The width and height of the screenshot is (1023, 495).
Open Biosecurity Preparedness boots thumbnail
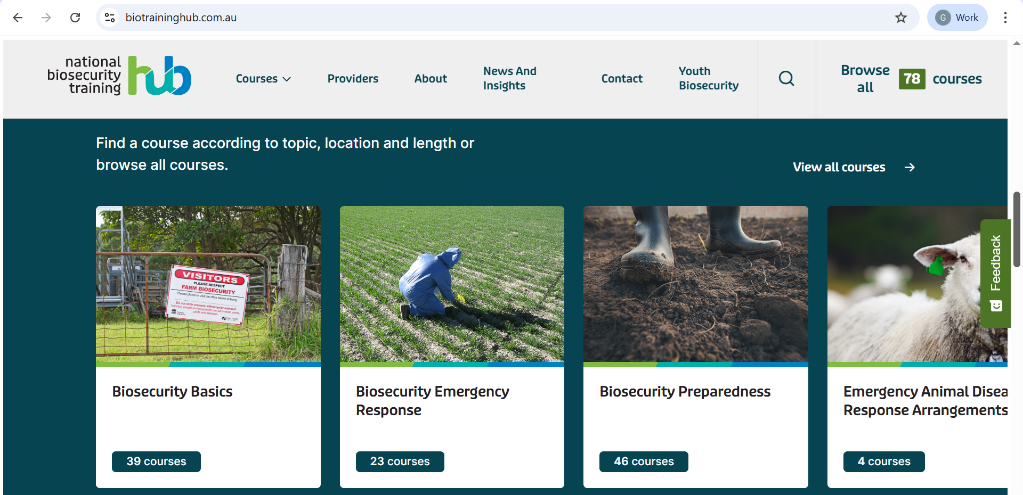[695, 284]
